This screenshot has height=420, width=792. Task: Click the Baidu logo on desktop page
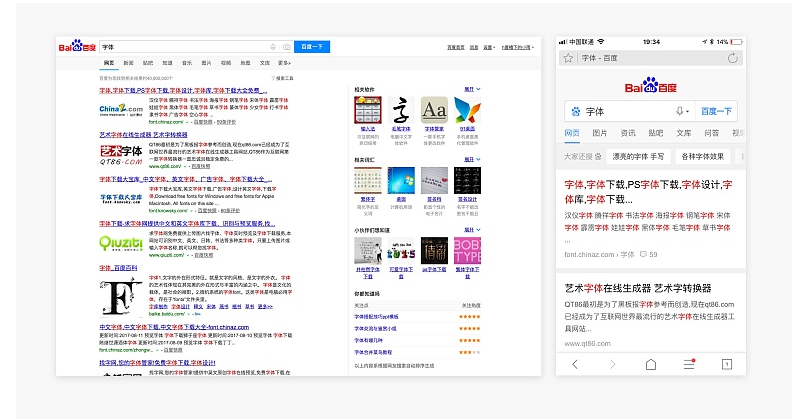(77, 47)
